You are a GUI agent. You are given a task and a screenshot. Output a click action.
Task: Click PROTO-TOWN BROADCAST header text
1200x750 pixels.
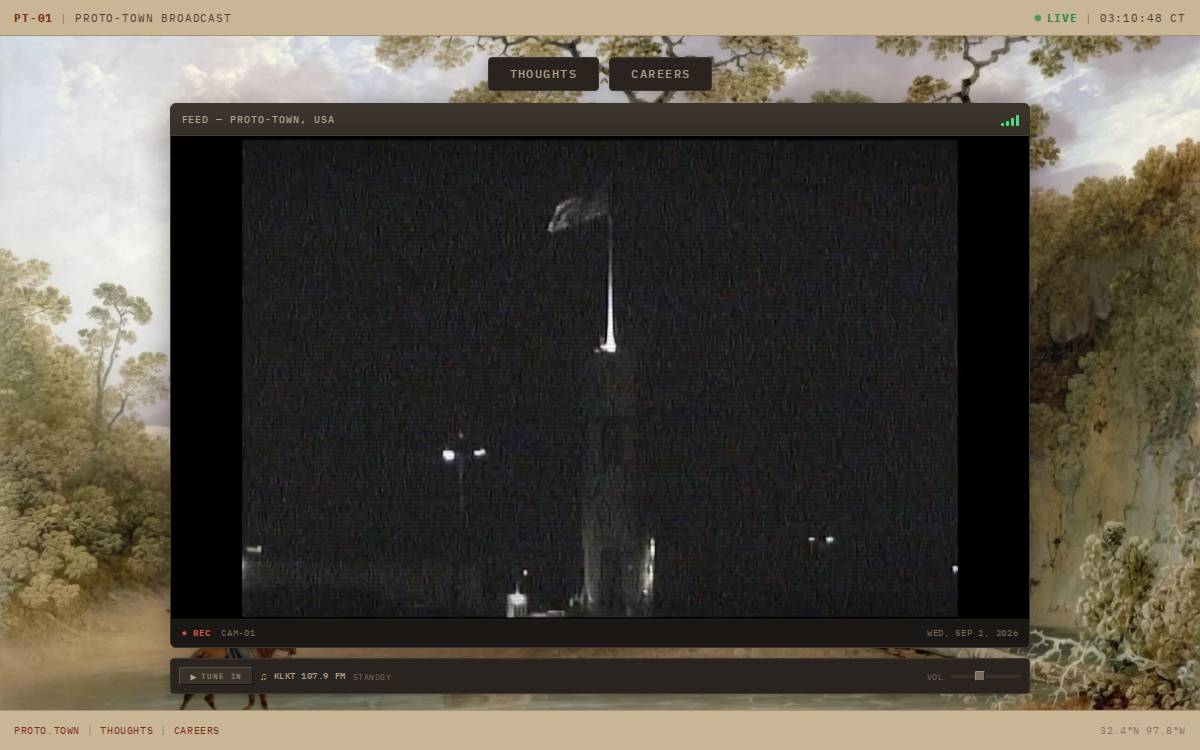coord(153,18)
